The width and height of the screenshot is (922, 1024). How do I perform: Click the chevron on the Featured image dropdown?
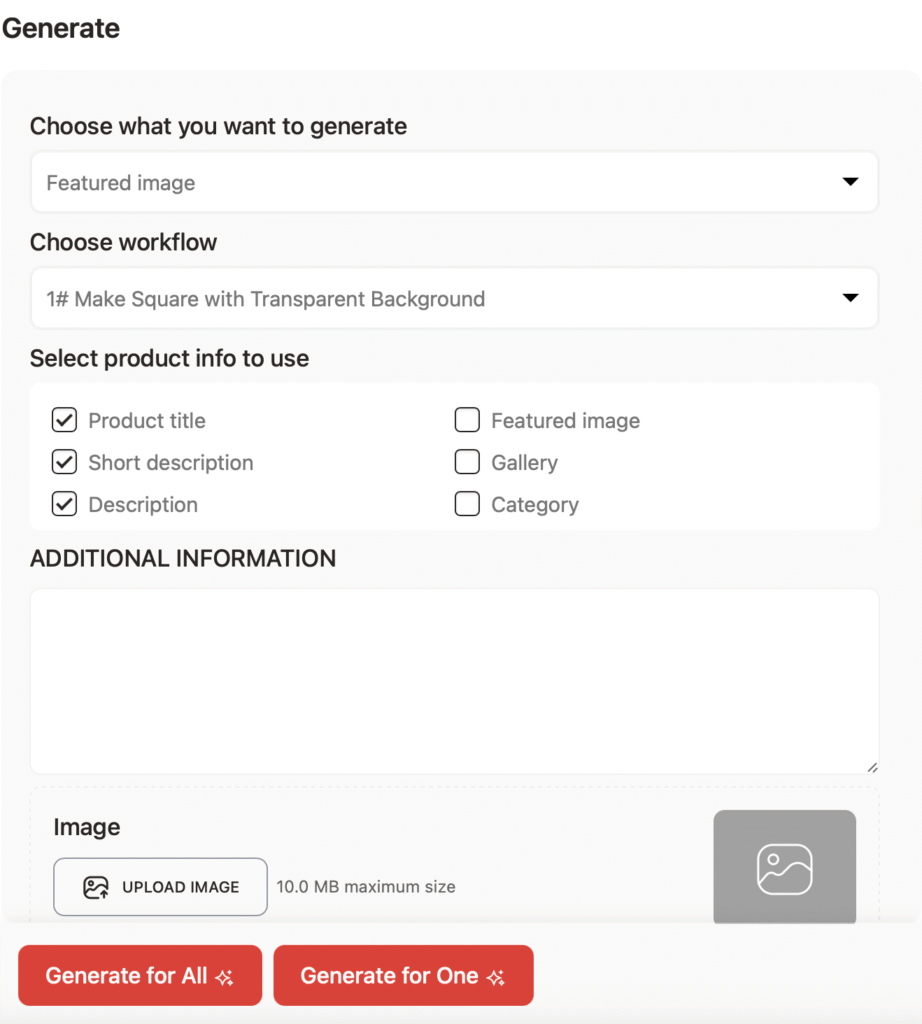point(851,182)
